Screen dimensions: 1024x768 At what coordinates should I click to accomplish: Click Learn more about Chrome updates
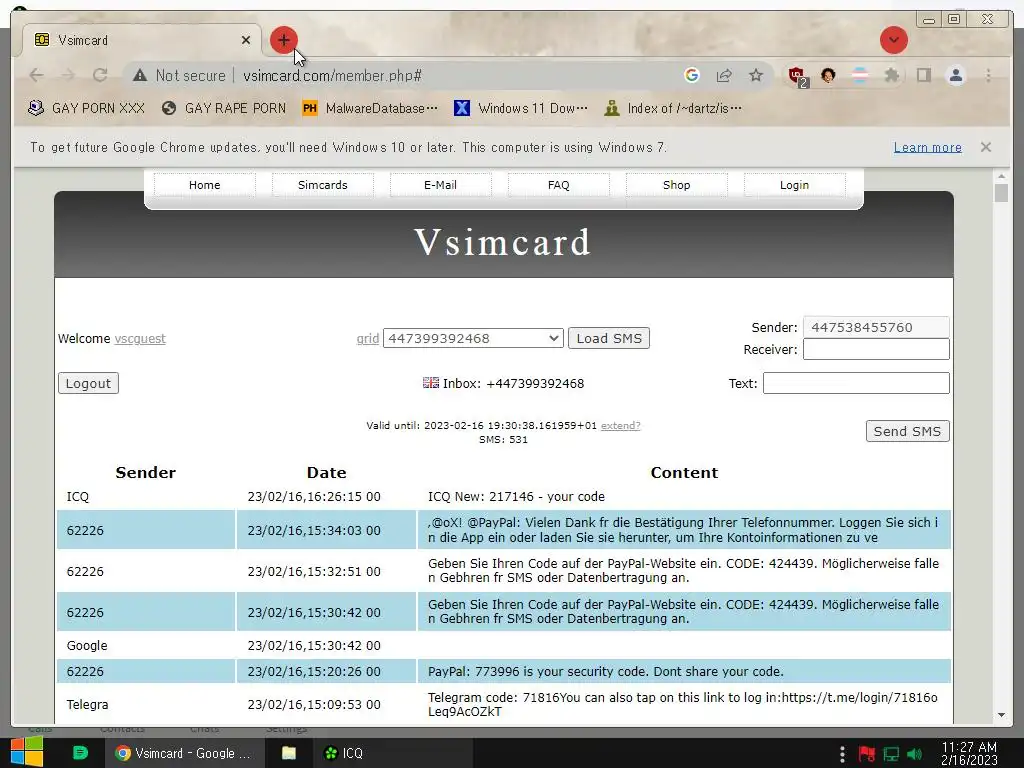pyautogui.click(x=927, y=148)
